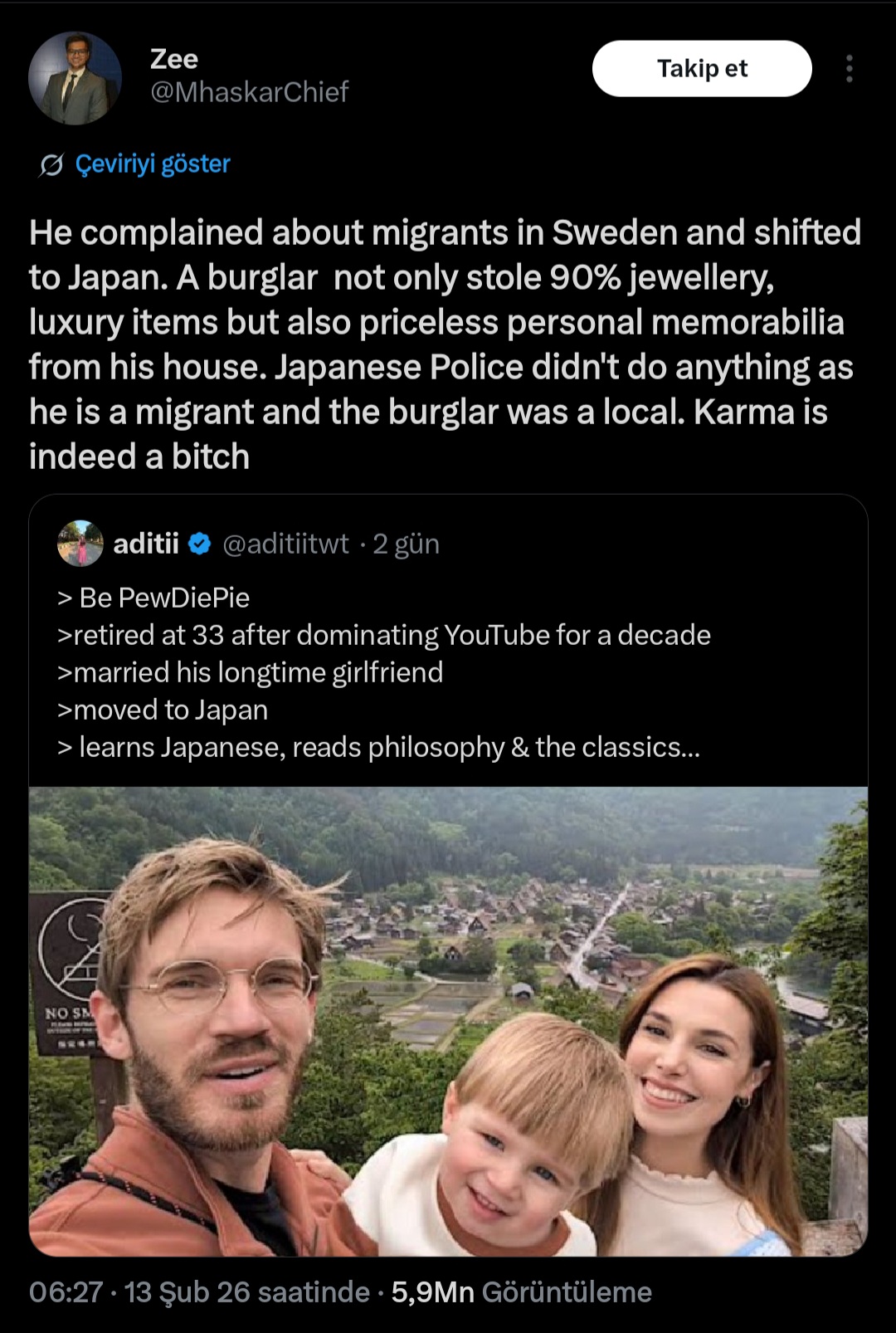
Task: Click the @aditiitwt handle
Action: pyautogui.click(x=285, y=544)
